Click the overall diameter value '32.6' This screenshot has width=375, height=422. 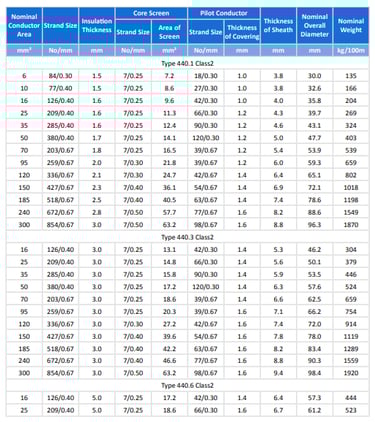coord(314,88)
